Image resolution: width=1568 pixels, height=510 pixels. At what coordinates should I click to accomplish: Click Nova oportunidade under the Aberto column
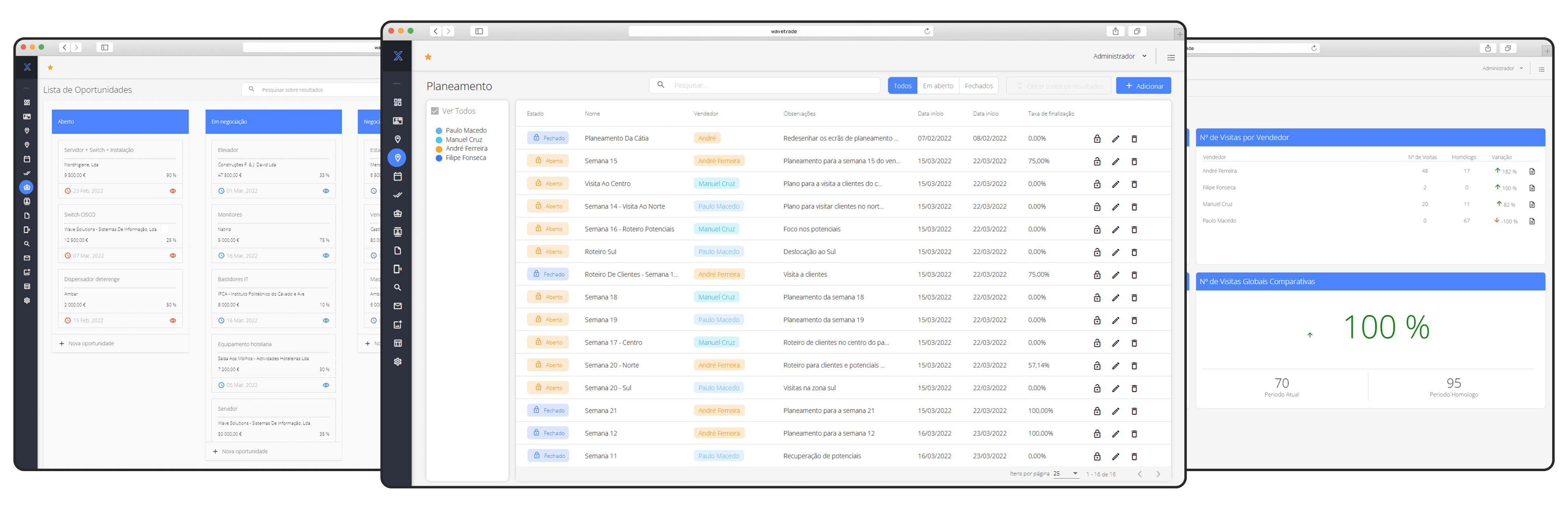pos(87,344)
